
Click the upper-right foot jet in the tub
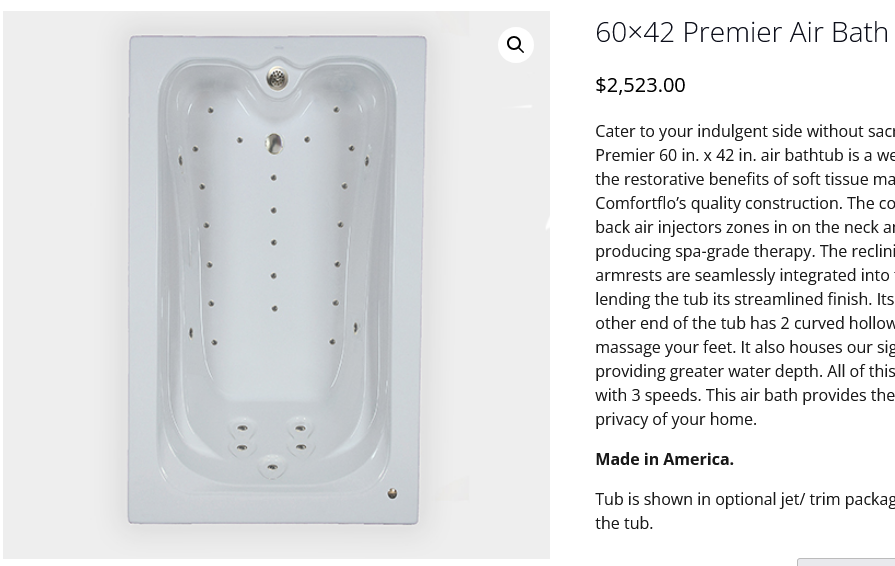pos(300,430)
